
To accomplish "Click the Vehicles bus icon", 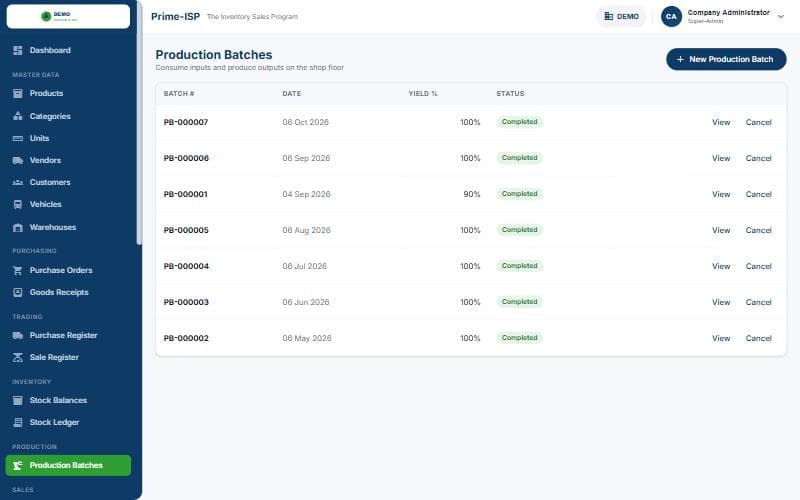I will [18, 204].
